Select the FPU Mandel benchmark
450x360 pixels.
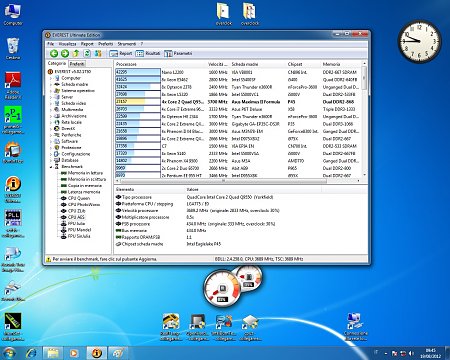(x=76, y=230)
